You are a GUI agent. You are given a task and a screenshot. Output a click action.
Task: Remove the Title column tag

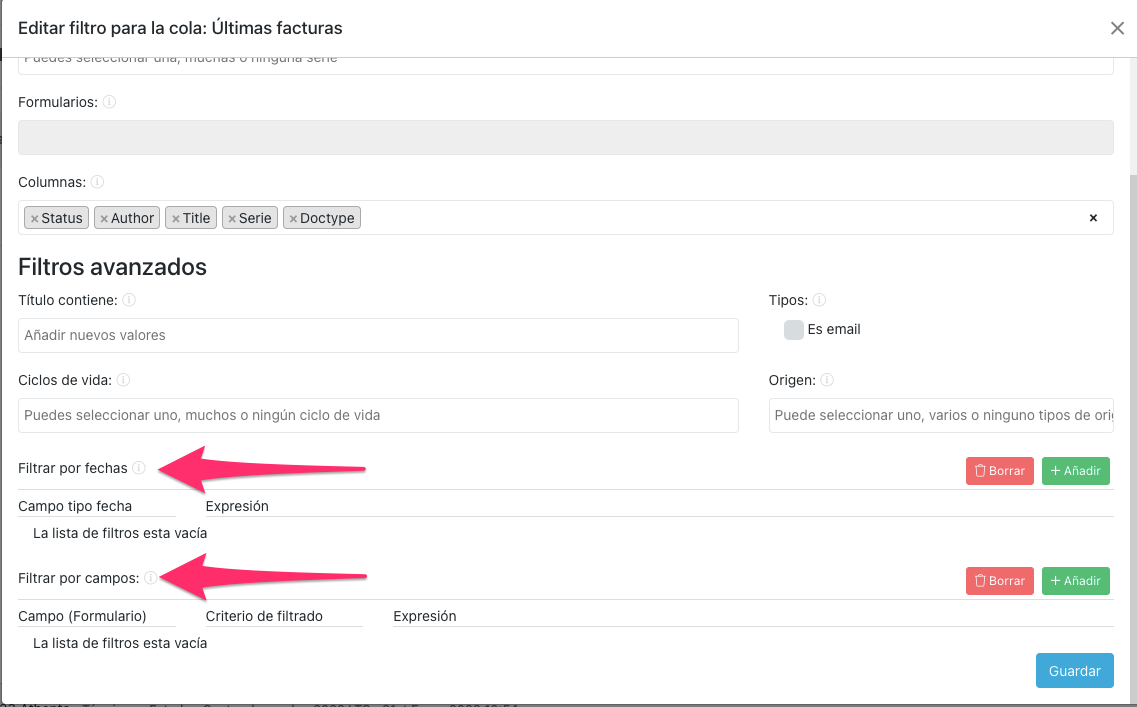176,219
